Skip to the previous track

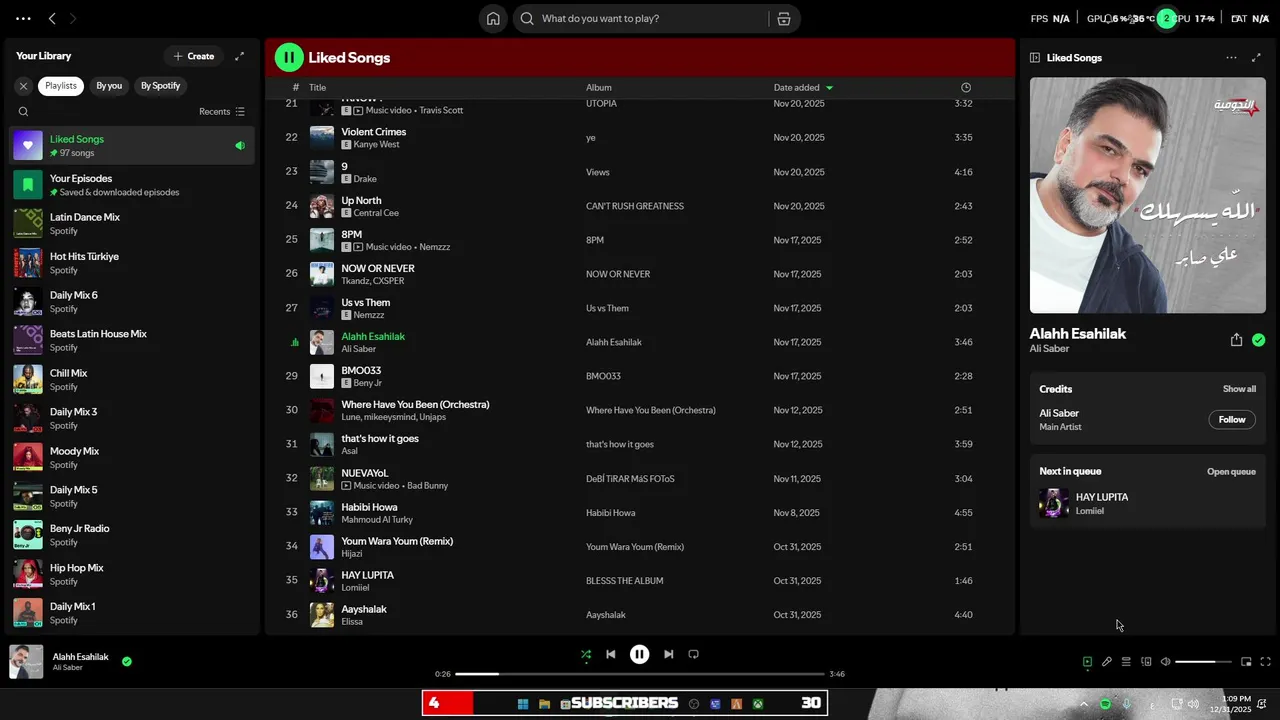click(611, 655)
